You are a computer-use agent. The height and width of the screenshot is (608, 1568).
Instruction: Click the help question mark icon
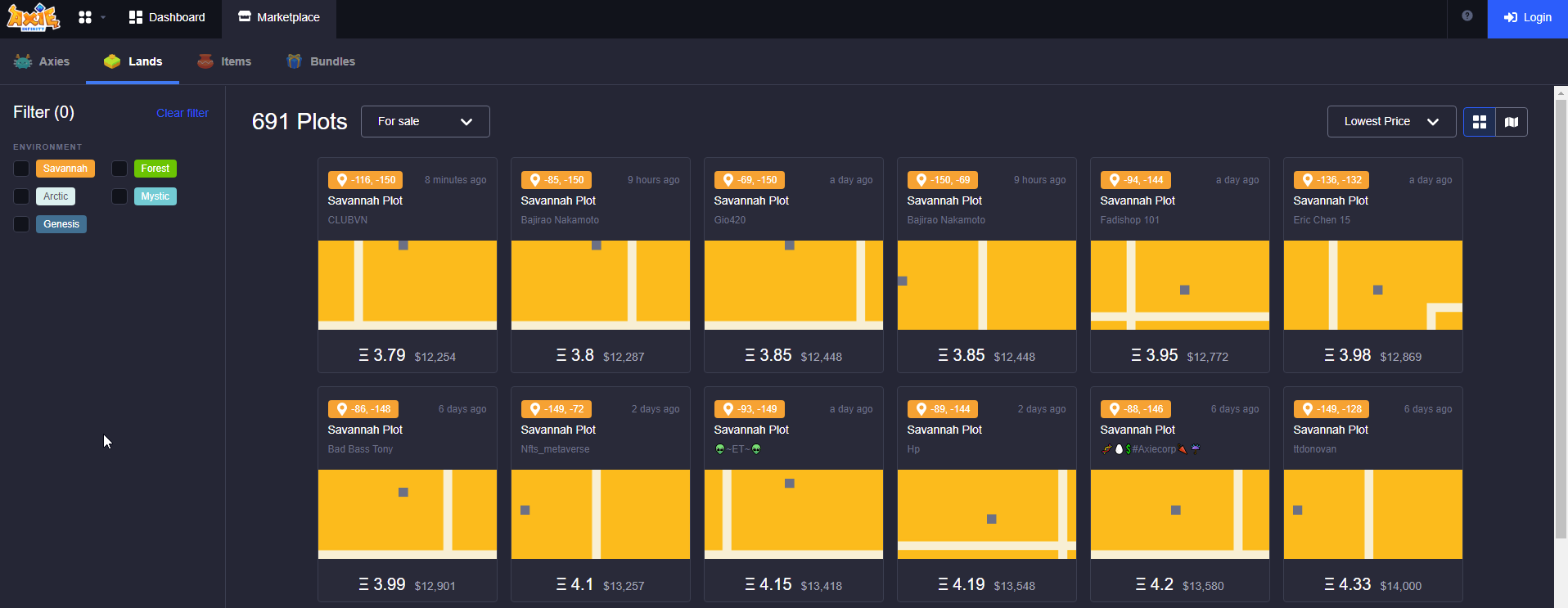click(1467, 16)
